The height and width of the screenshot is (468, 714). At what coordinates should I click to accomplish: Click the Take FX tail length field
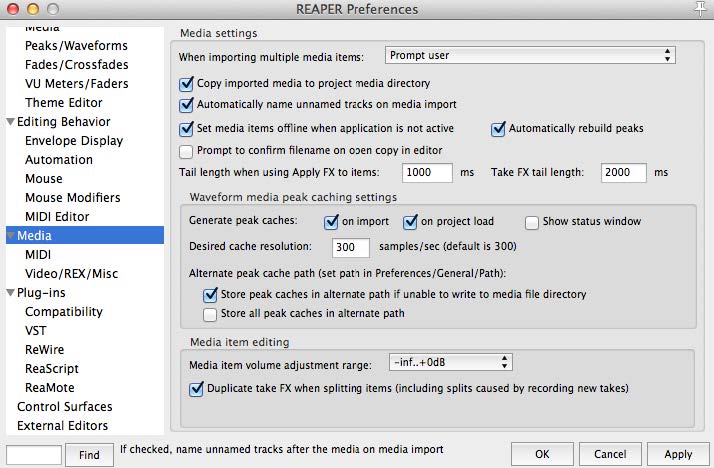pos(623,173)
